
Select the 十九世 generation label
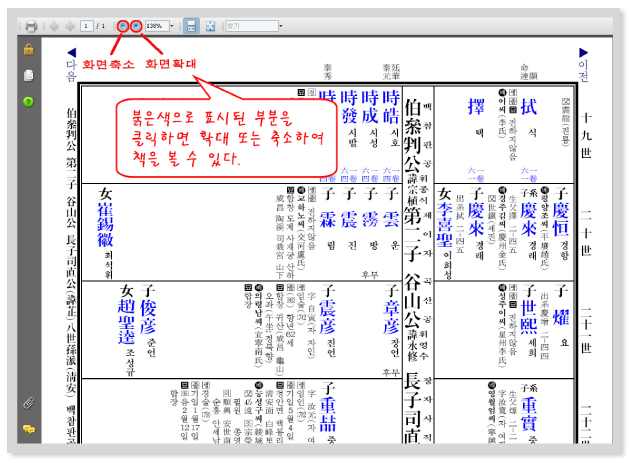(x=586, y=136)
